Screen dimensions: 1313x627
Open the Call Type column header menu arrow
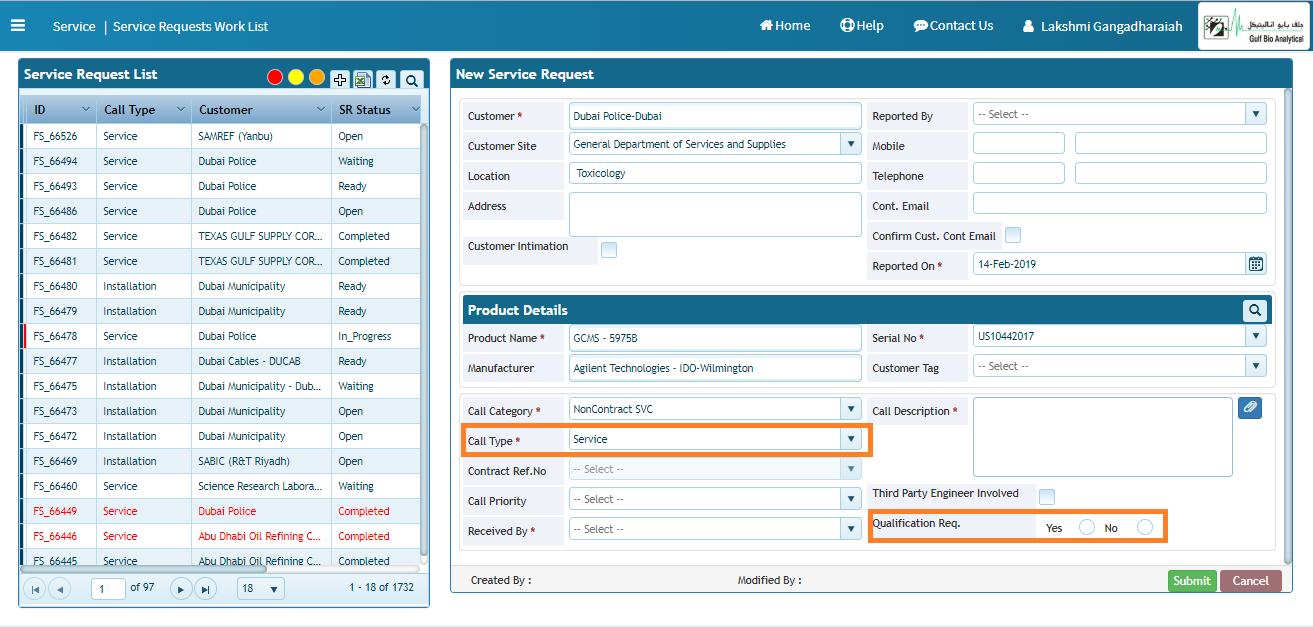click(x=181, y=109)
